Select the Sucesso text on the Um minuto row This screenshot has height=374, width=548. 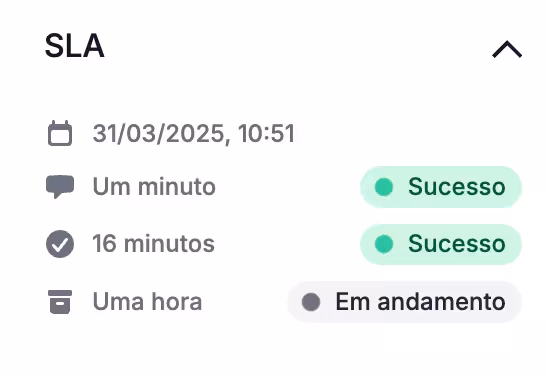click(x=456, y=187)
